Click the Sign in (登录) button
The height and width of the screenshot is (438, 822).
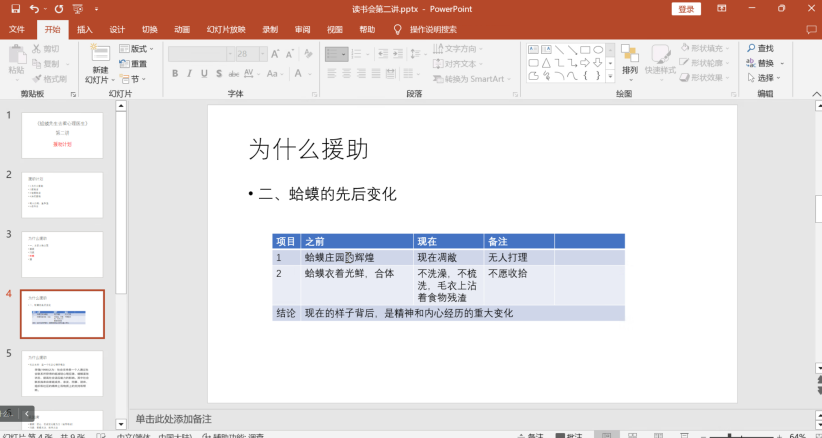[686, 8]
